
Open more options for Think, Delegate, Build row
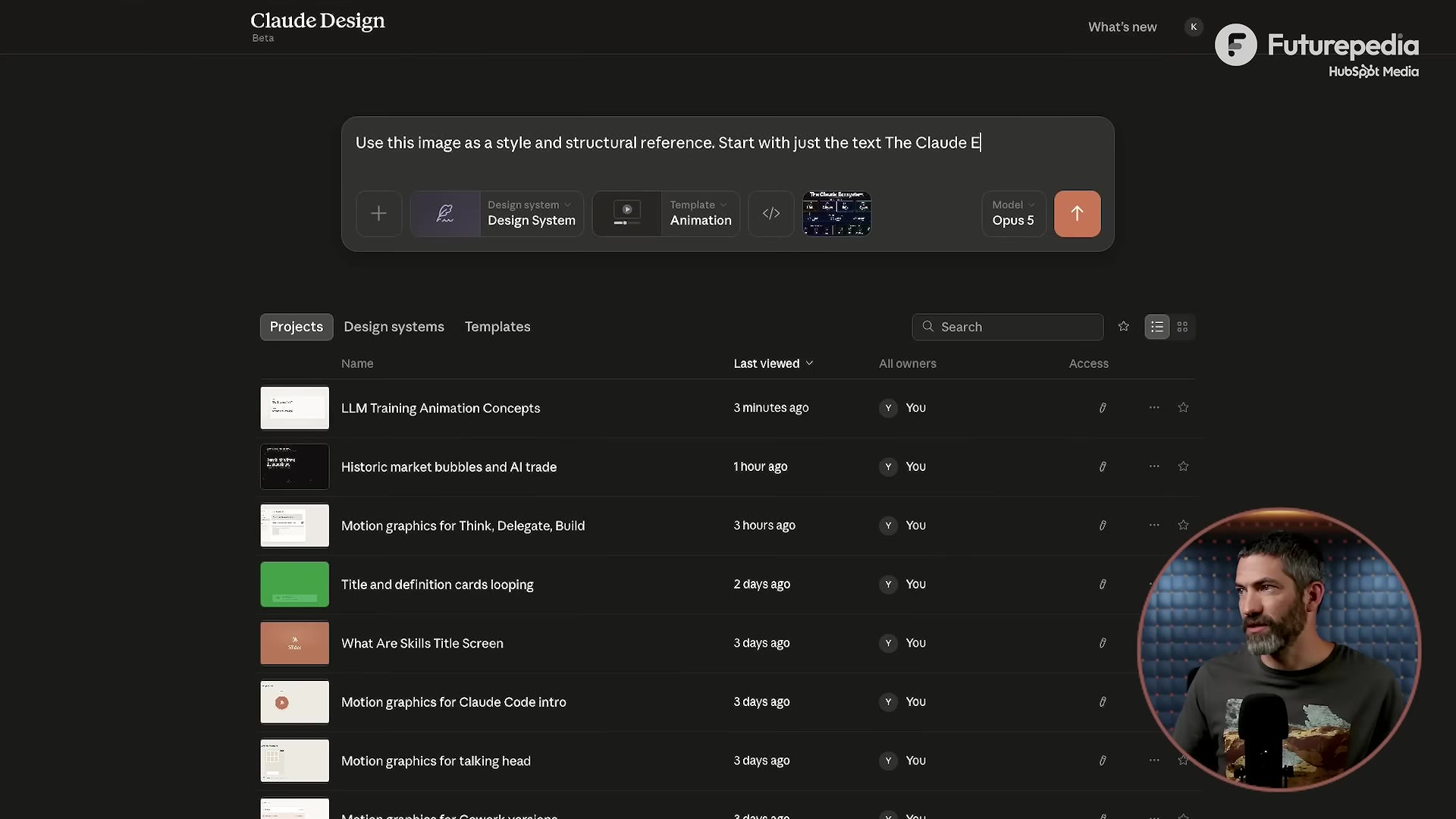1154,525
